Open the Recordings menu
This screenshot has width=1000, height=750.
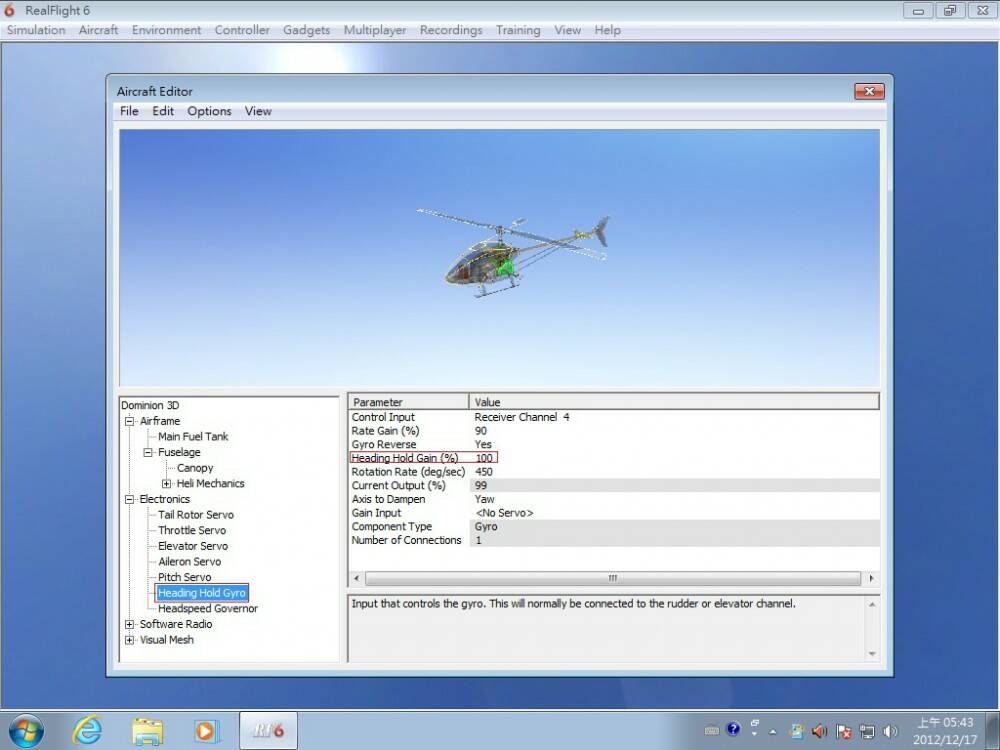pyautogui.click(x=451, y=30)
